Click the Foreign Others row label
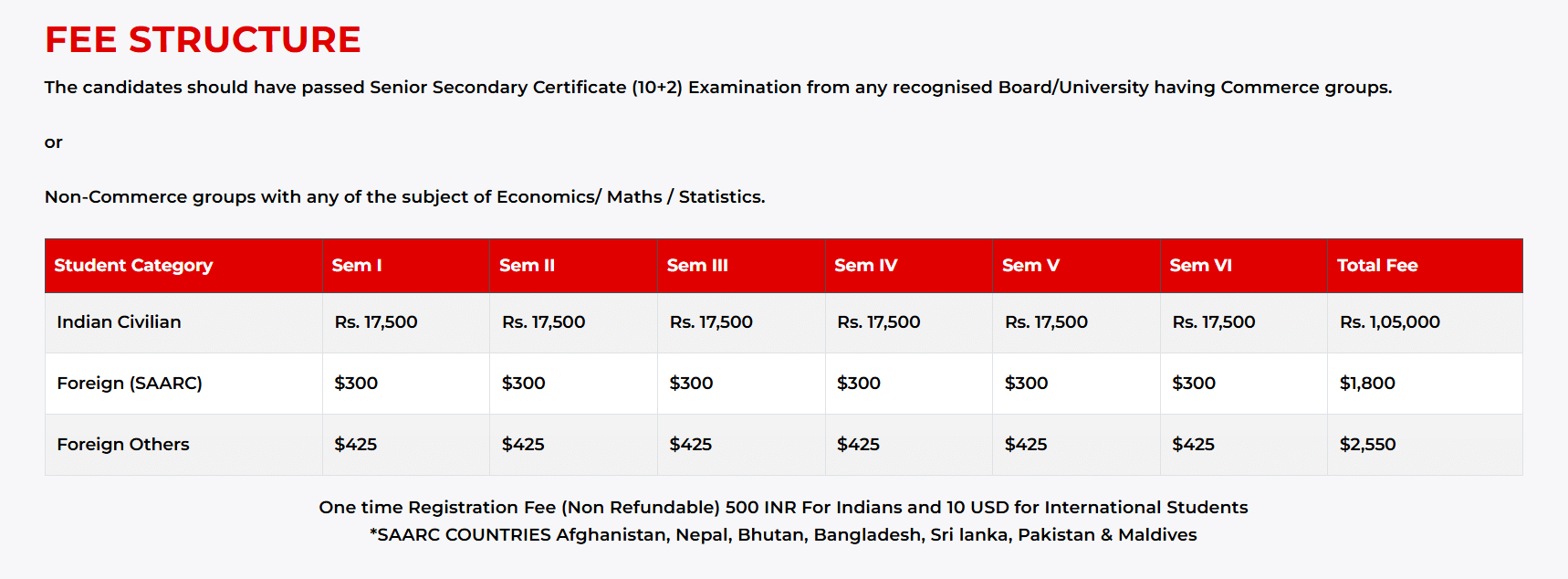The height and width of the screenshot is (579, 1568). 123,445
